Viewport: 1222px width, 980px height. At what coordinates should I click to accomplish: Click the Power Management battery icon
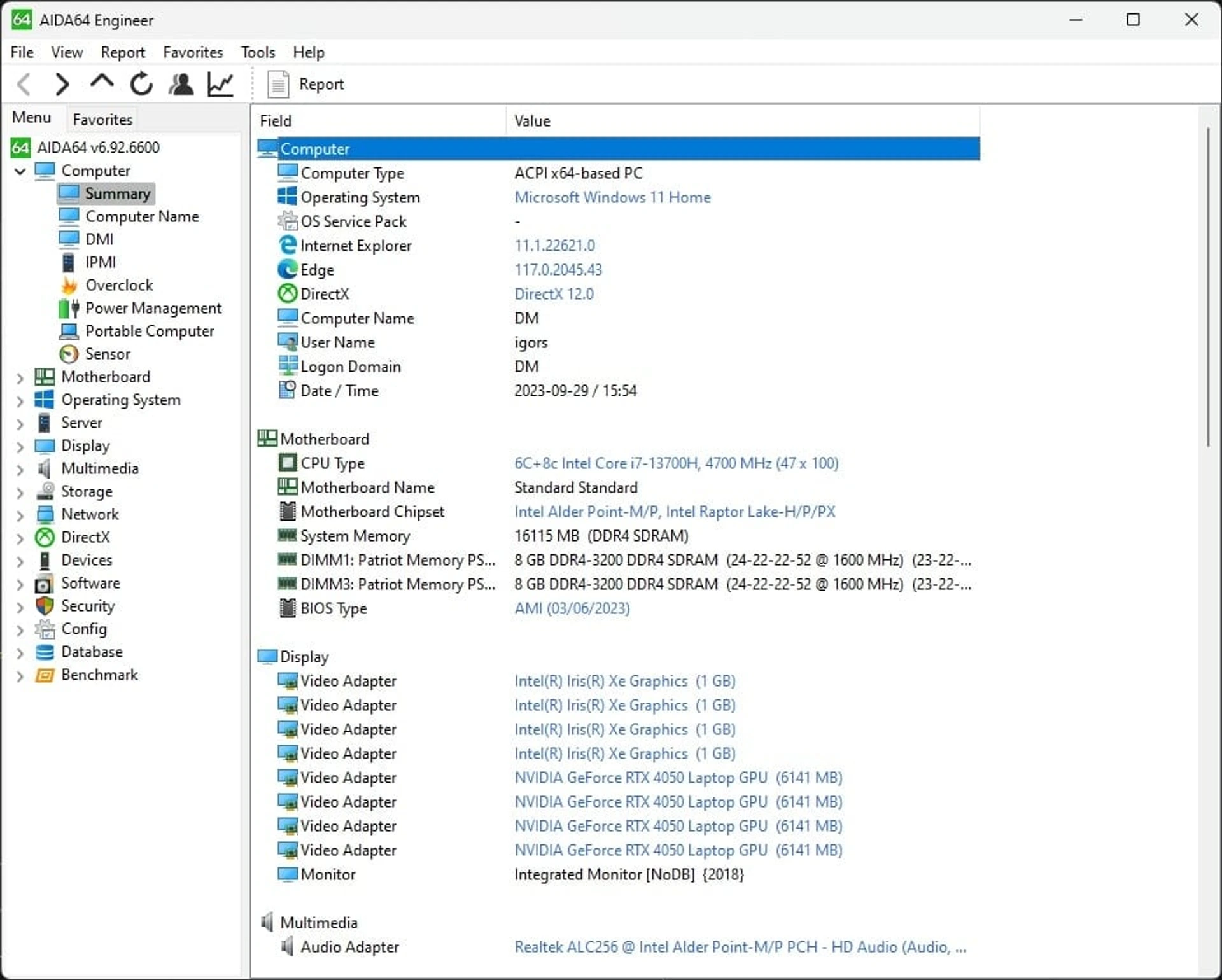click(69, 309)
